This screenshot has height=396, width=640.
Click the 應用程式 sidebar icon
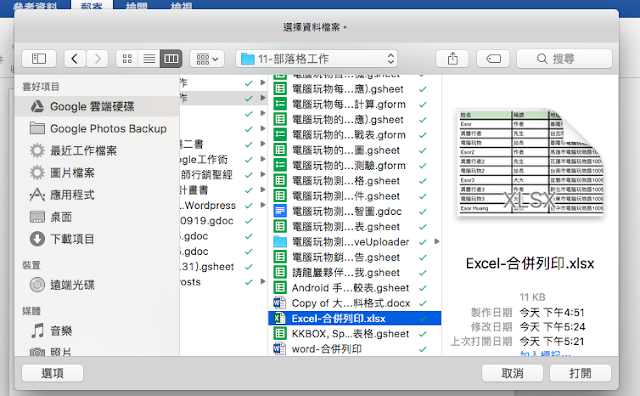pos(37,195)
